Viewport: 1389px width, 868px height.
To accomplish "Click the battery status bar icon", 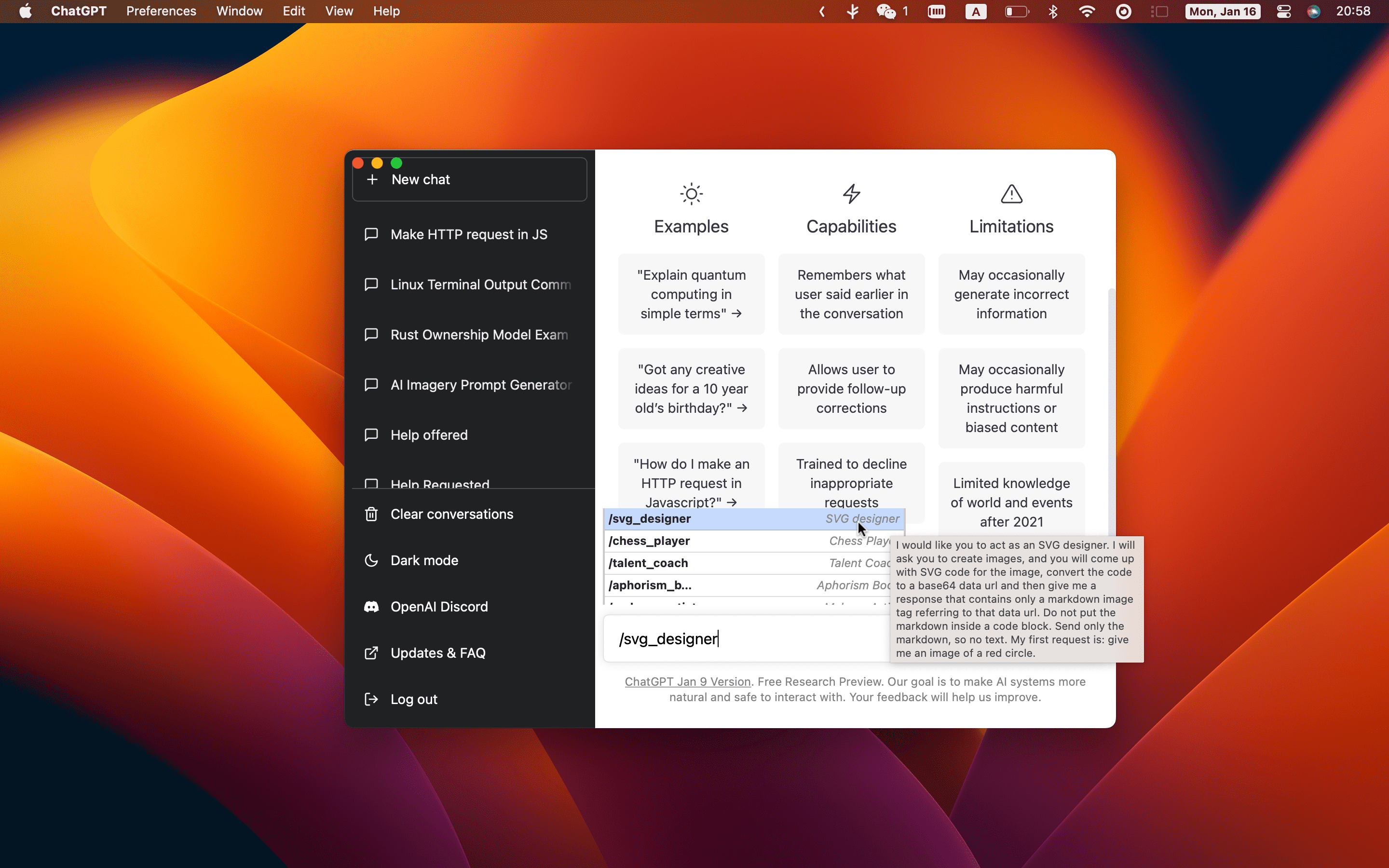I will 1016,12.
